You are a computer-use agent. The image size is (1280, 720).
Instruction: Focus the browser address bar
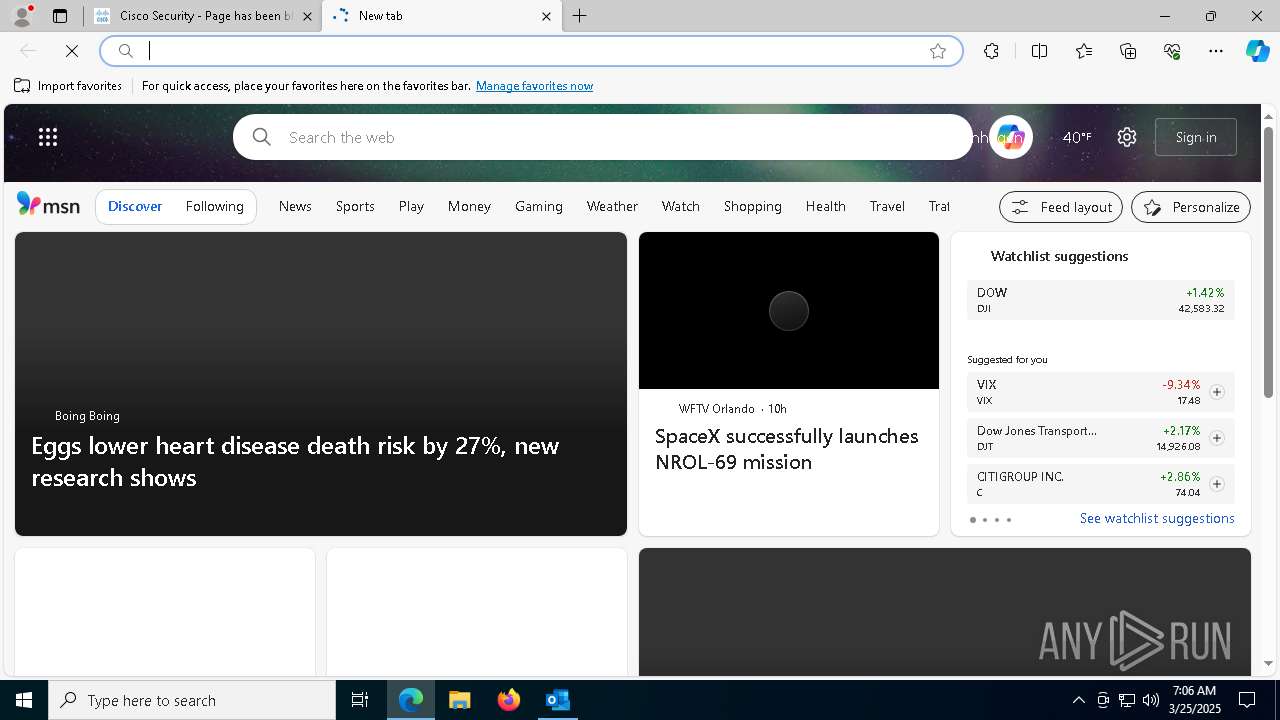tap(530, 51)
